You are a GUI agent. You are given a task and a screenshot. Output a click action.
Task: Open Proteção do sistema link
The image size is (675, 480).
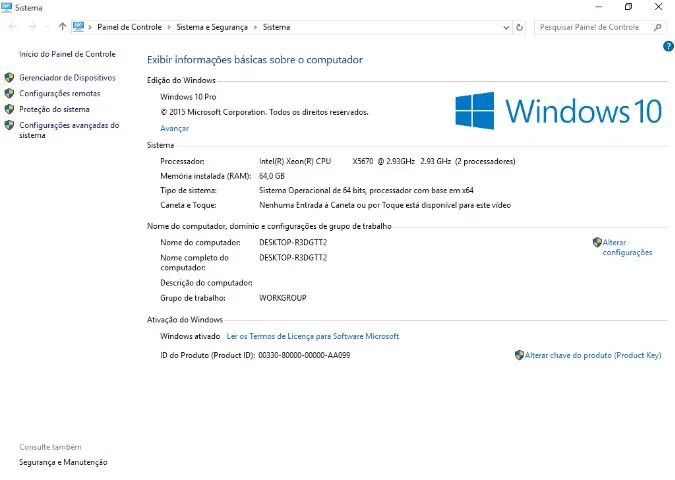tap(54, 109)
